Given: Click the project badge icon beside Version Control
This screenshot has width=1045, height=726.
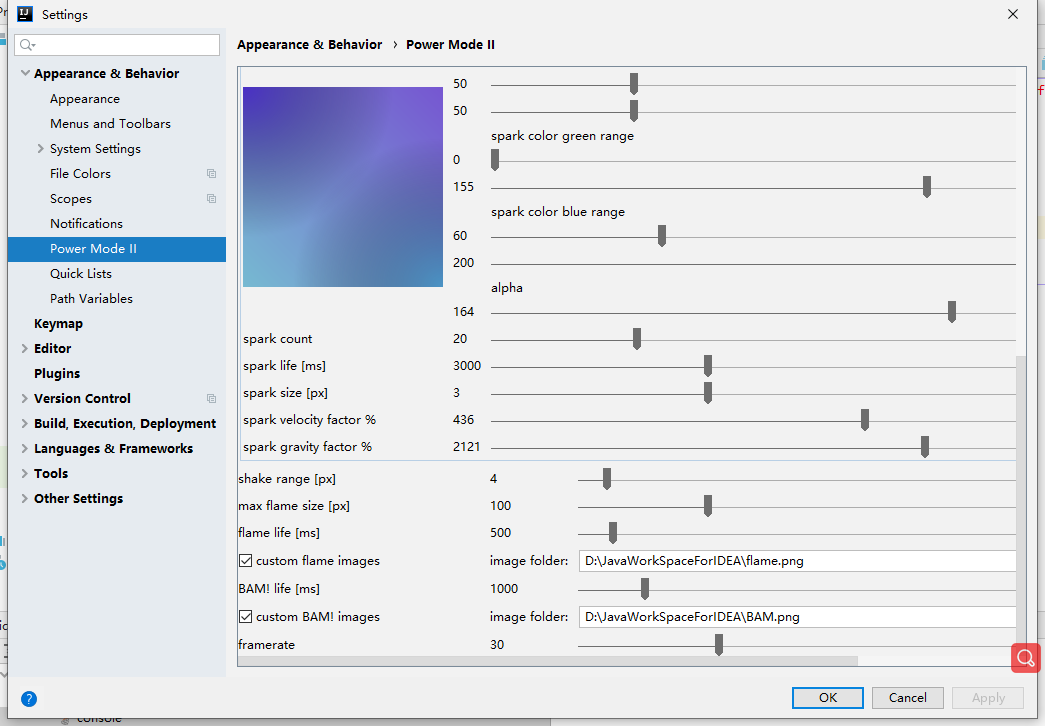Looking at the screenshot, I should tap(212, 398).
